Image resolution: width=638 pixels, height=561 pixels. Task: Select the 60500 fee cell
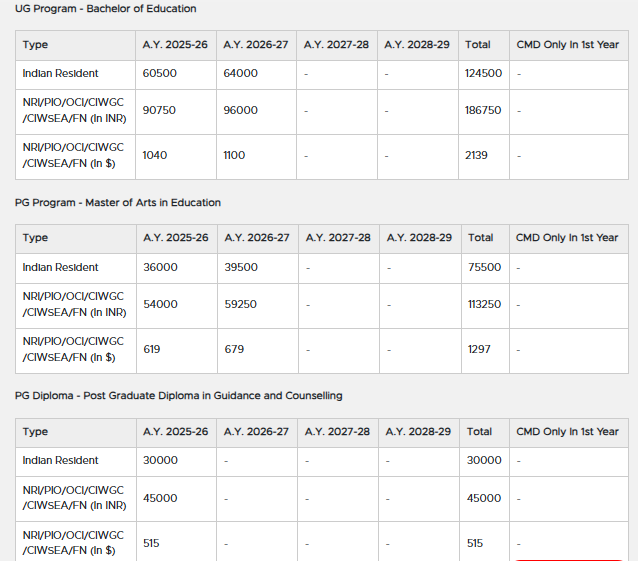pyautogui.click(x=160, y=74)
